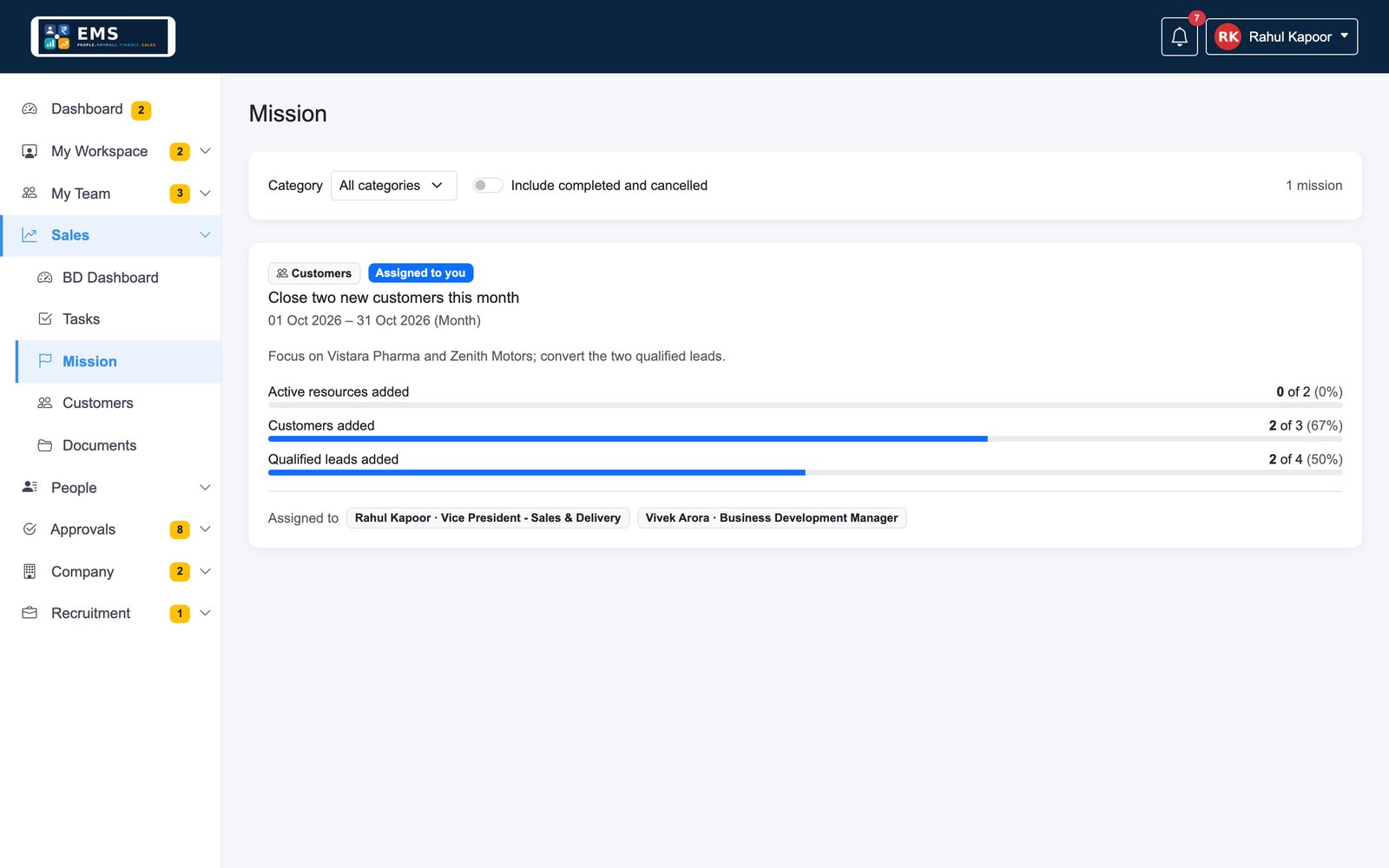Collapse the Sales section chevron
Screen dimensions: 1389x868
point(206,235)
